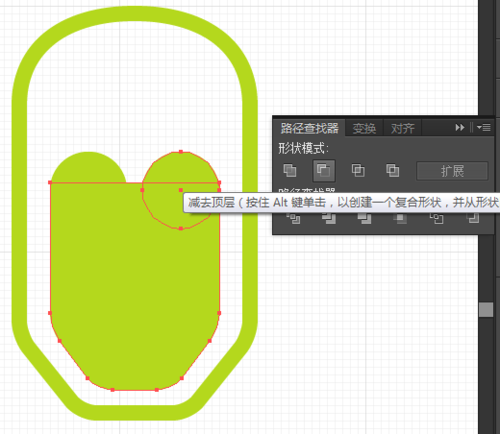This screenshot has width=500, height=434.
Task: Click the Trim pathfinder icon
Action: point(329,219)
